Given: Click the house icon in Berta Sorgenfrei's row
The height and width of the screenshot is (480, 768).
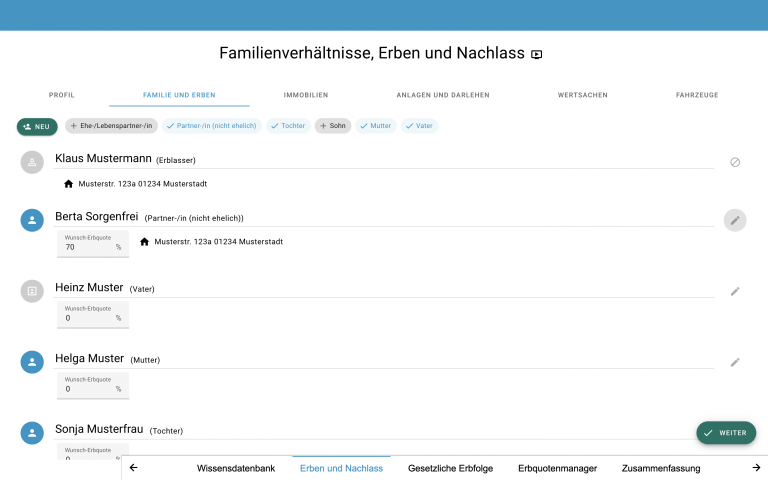Looking at the screenshot, I should point(144,241).
